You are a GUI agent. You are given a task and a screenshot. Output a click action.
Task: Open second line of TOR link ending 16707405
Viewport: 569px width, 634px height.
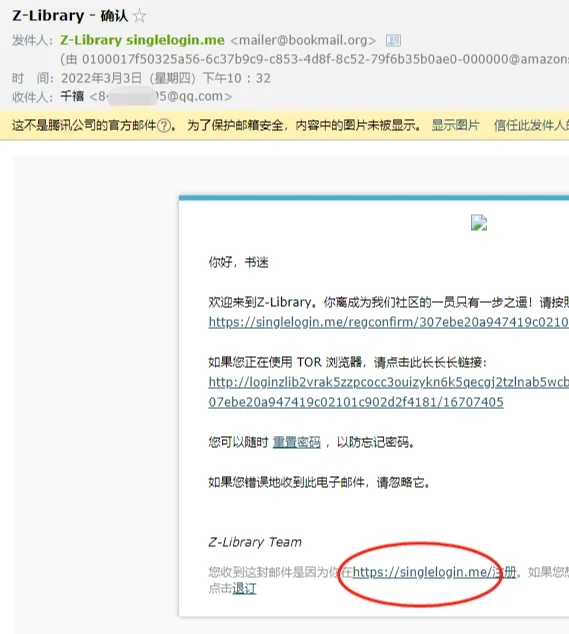(356, 402)
